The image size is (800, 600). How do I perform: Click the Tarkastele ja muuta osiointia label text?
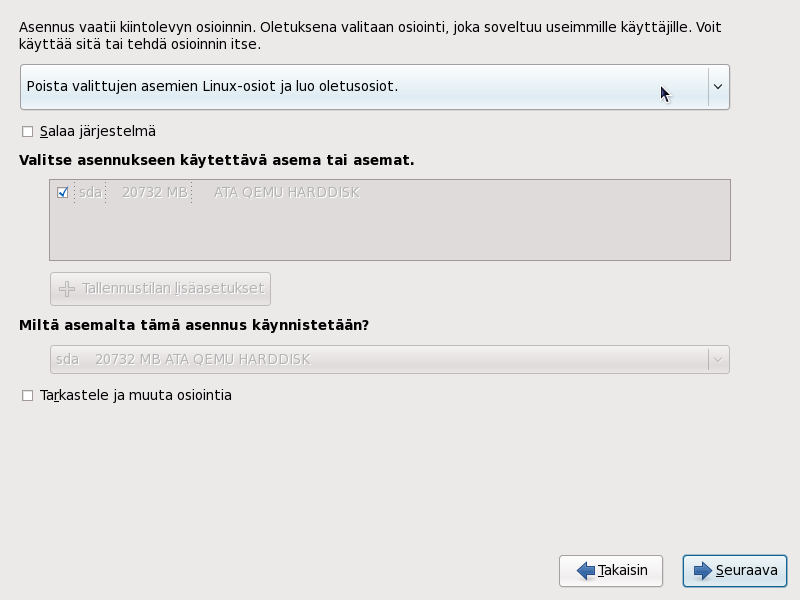136,396
